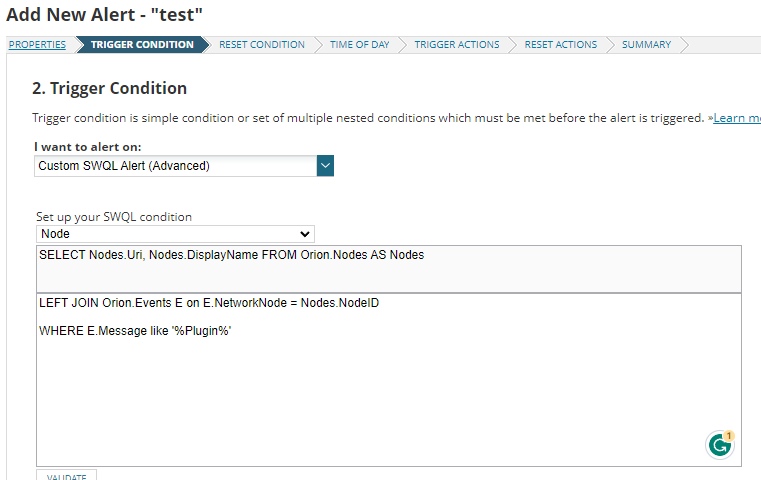The image size is (761, 480).
Task: Click the 'I want to alert on' label
Action: [88, 147]
